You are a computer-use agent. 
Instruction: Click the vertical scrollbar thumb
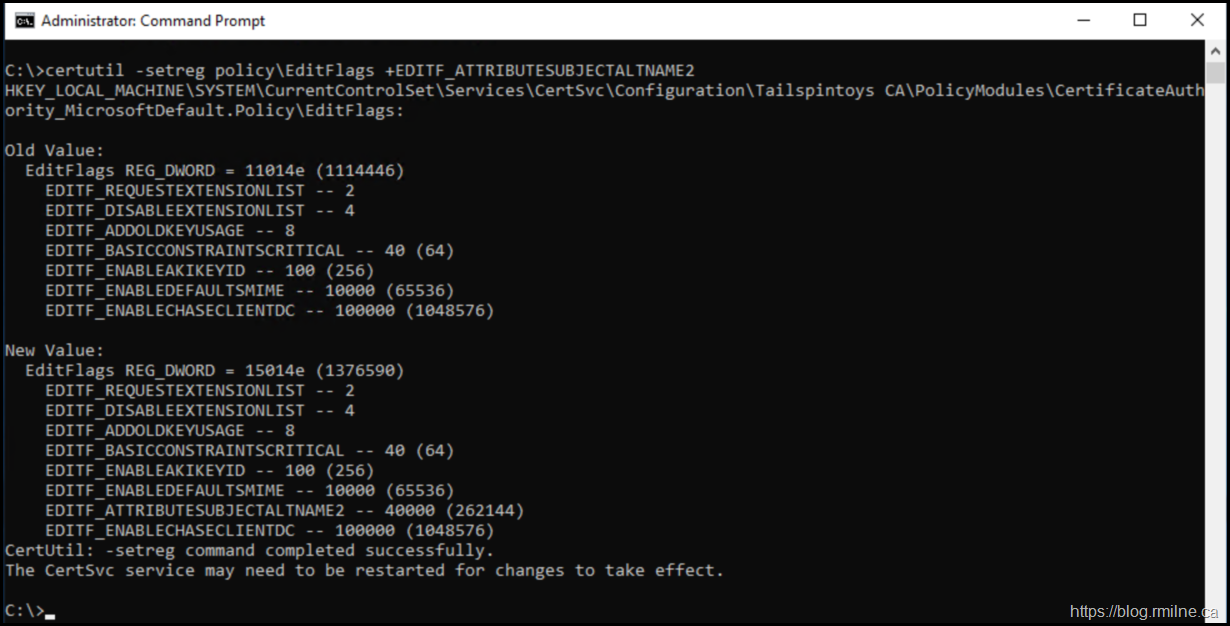point(1215,74)
